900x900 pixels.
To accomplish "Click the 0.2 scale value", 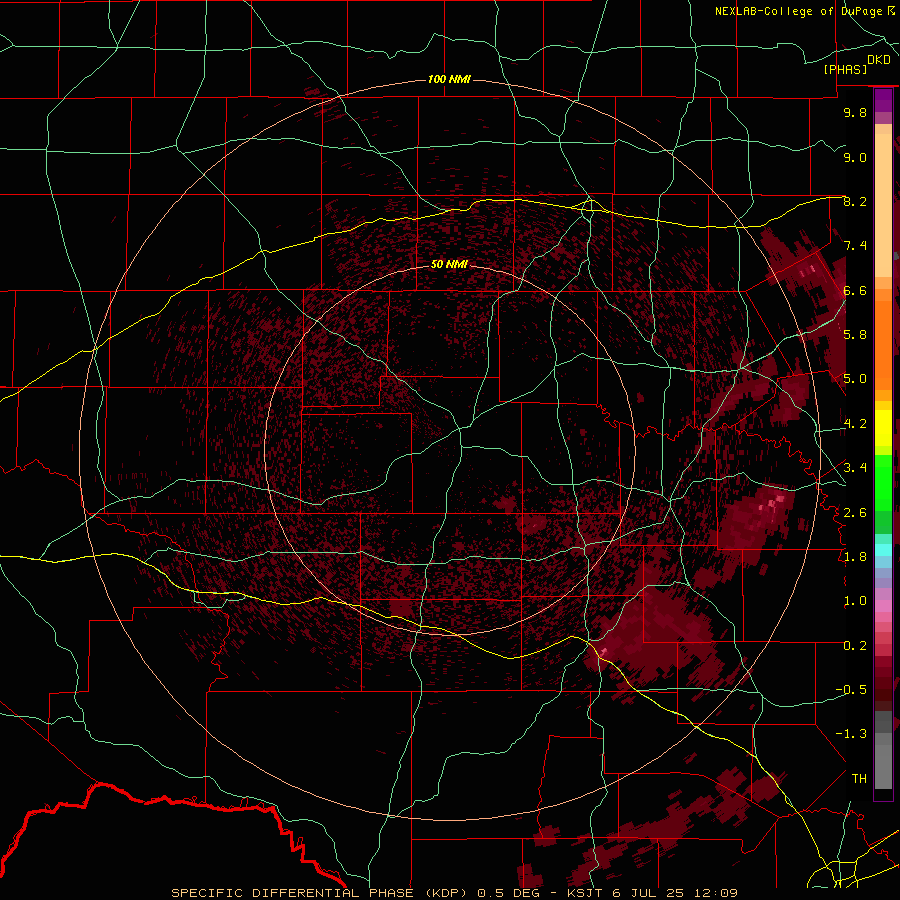I will pos(855,645).
